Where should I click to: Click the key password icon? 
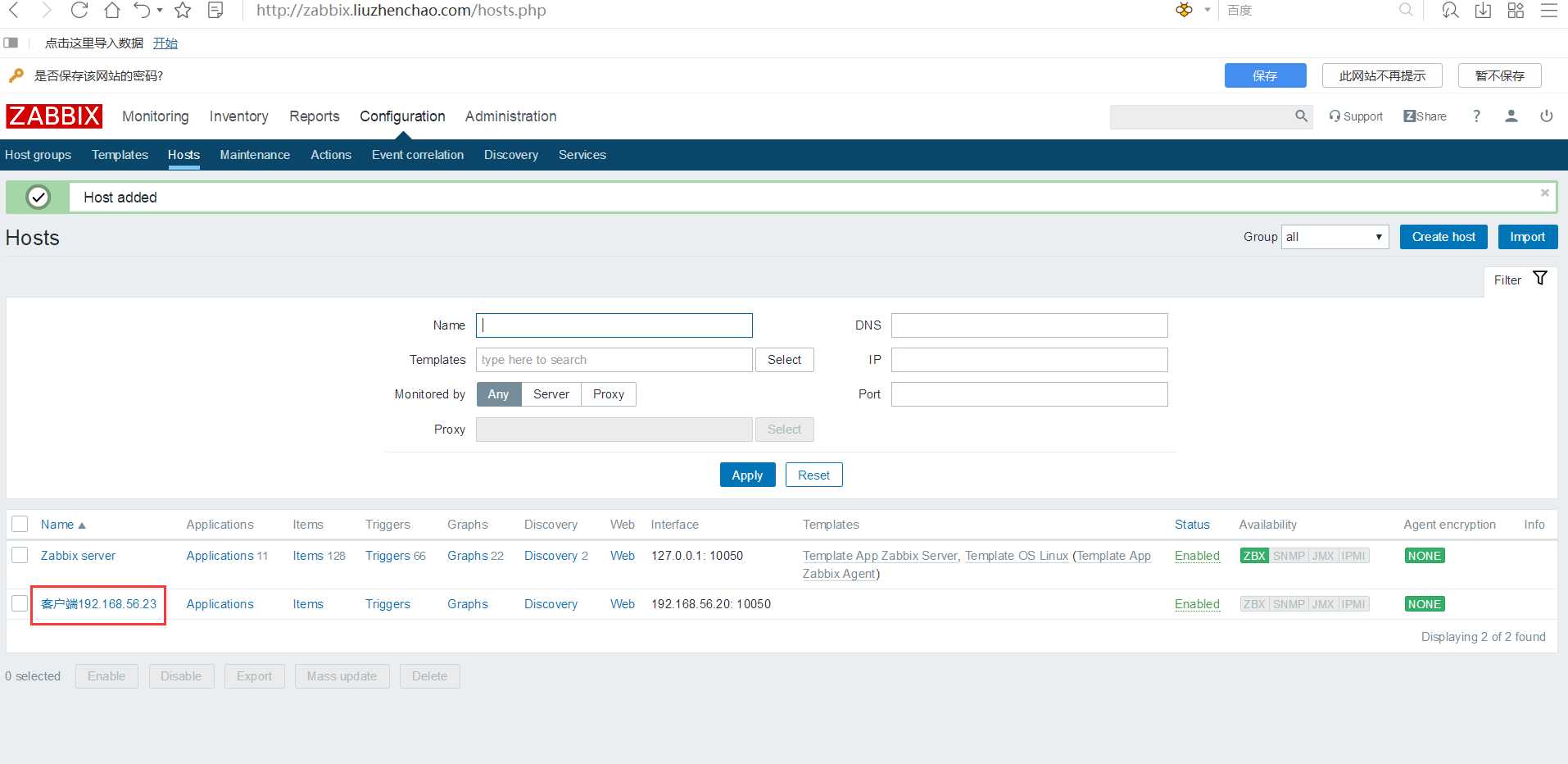pyautogui.click(x=16, y=75)
